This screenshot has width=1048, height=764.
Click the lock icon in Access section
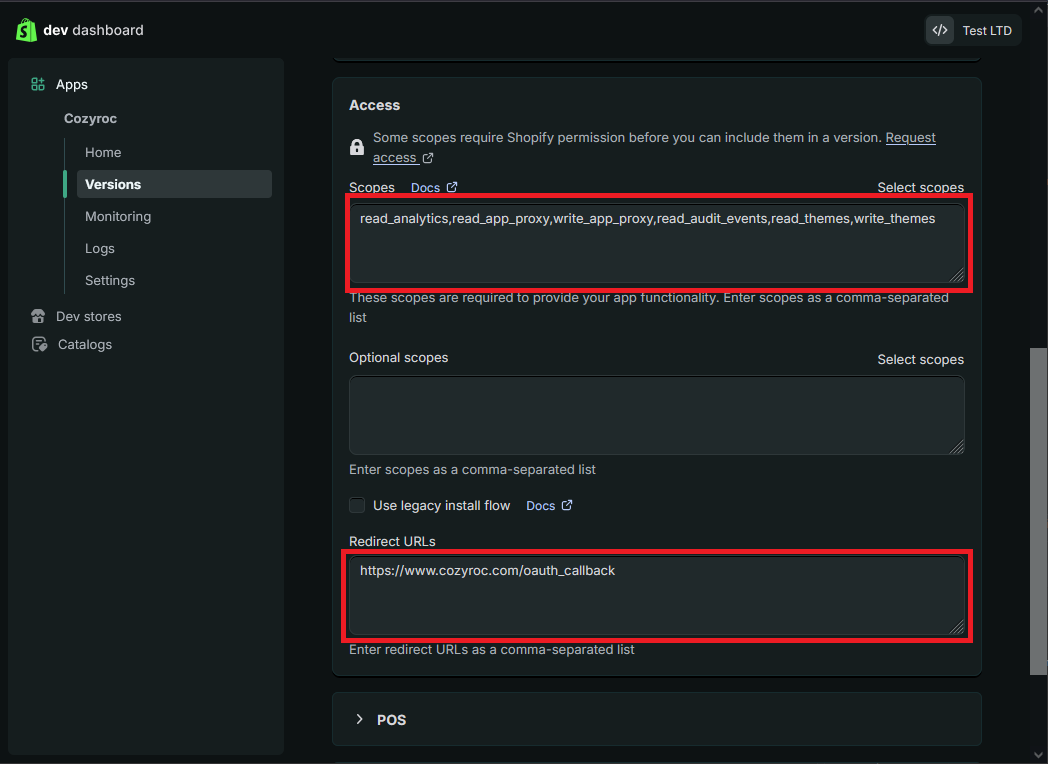[x=357, y=148]
